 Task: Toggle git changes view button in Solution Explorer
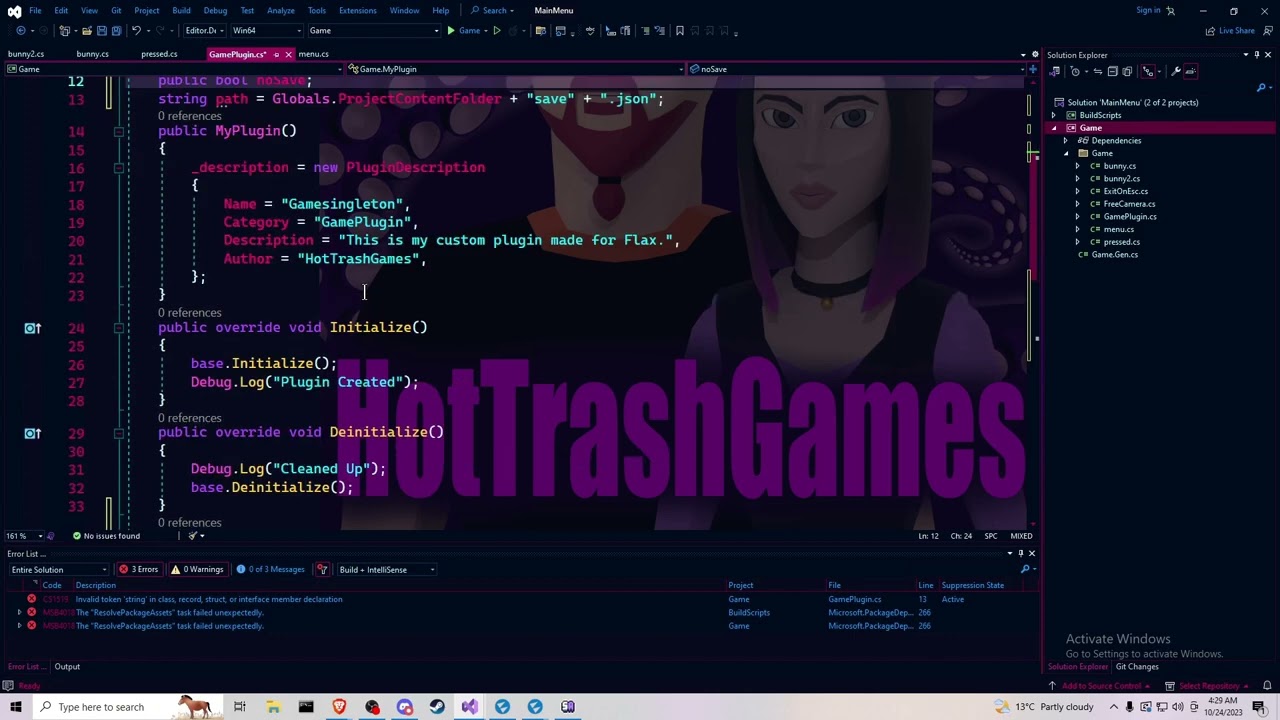point(1148,71)
